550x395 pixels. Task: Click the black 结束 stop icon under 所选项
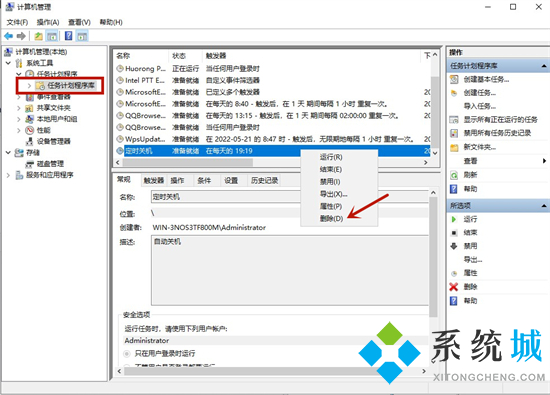pos(454,233)
